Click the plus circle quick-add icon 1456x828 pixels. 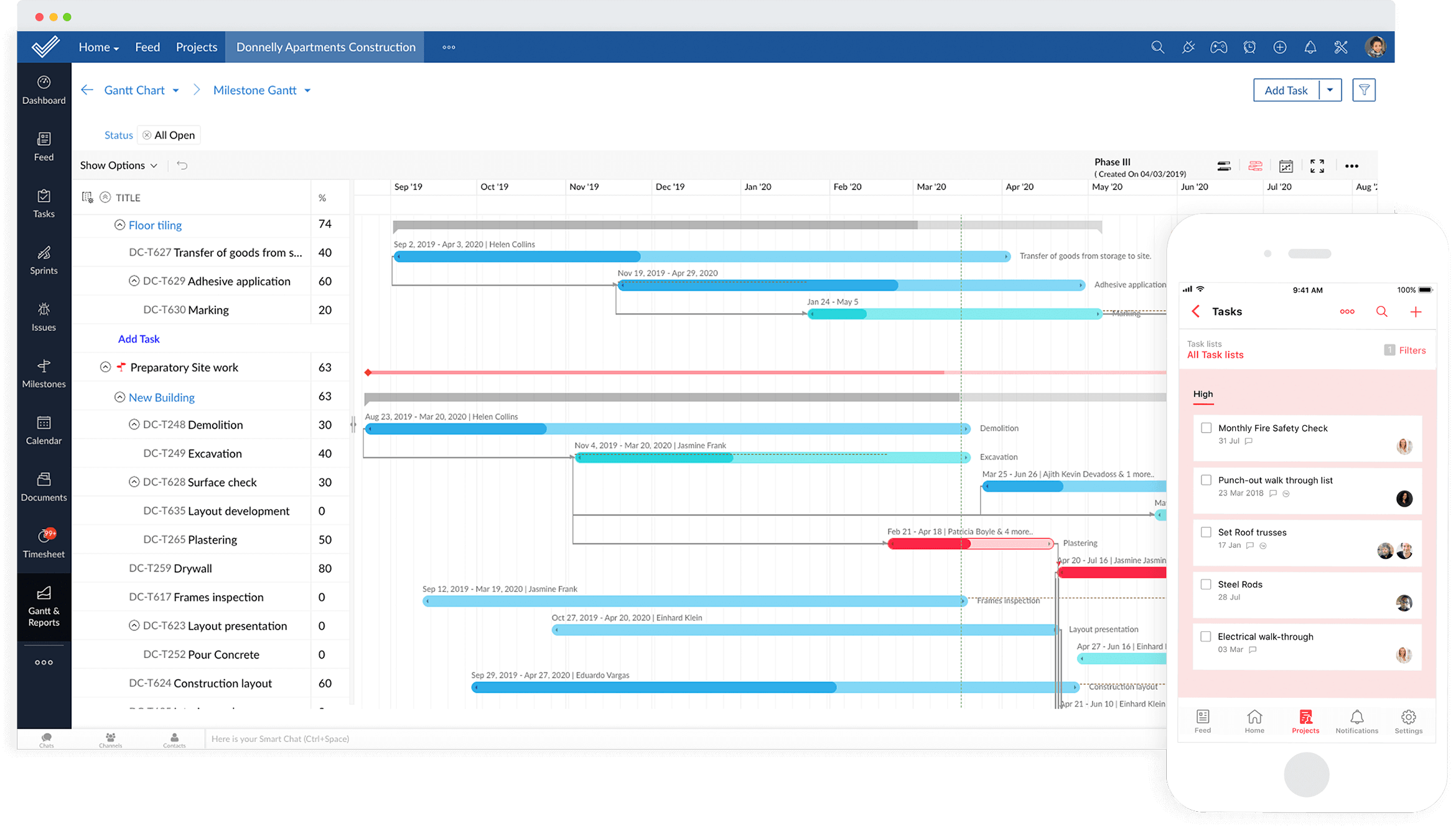[x=1280, y=47]
